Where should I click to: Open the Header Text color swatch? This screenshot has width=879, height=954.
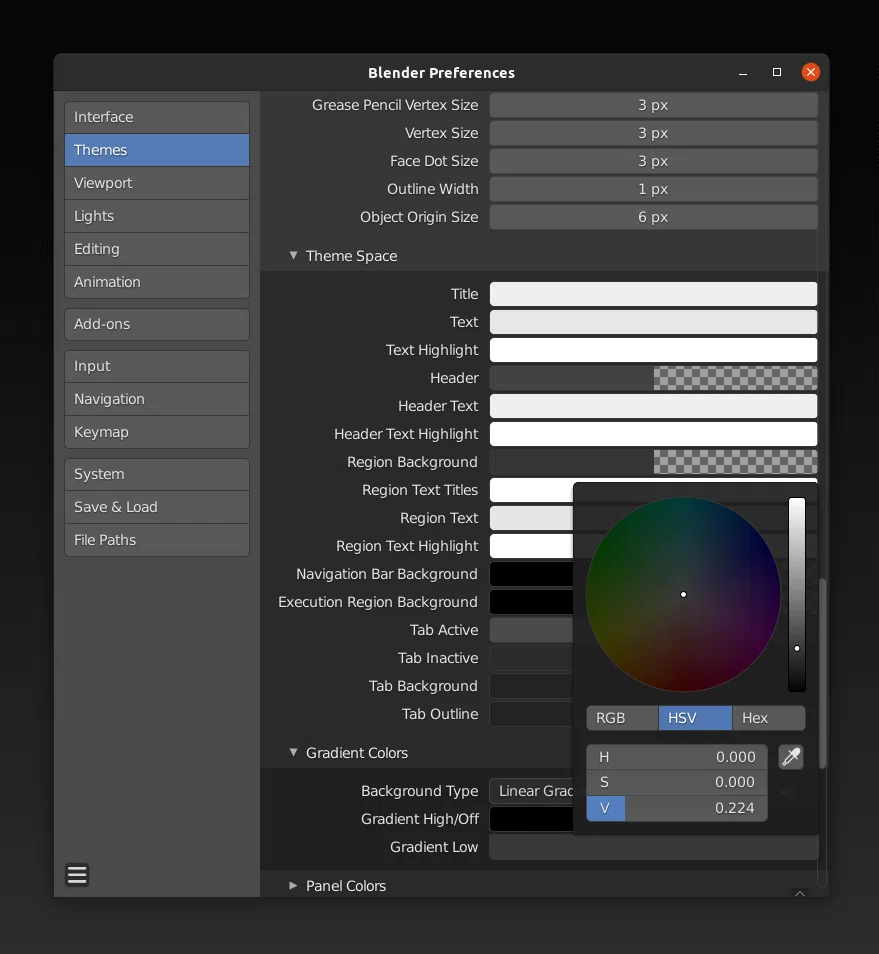click(x=653, y=406)
